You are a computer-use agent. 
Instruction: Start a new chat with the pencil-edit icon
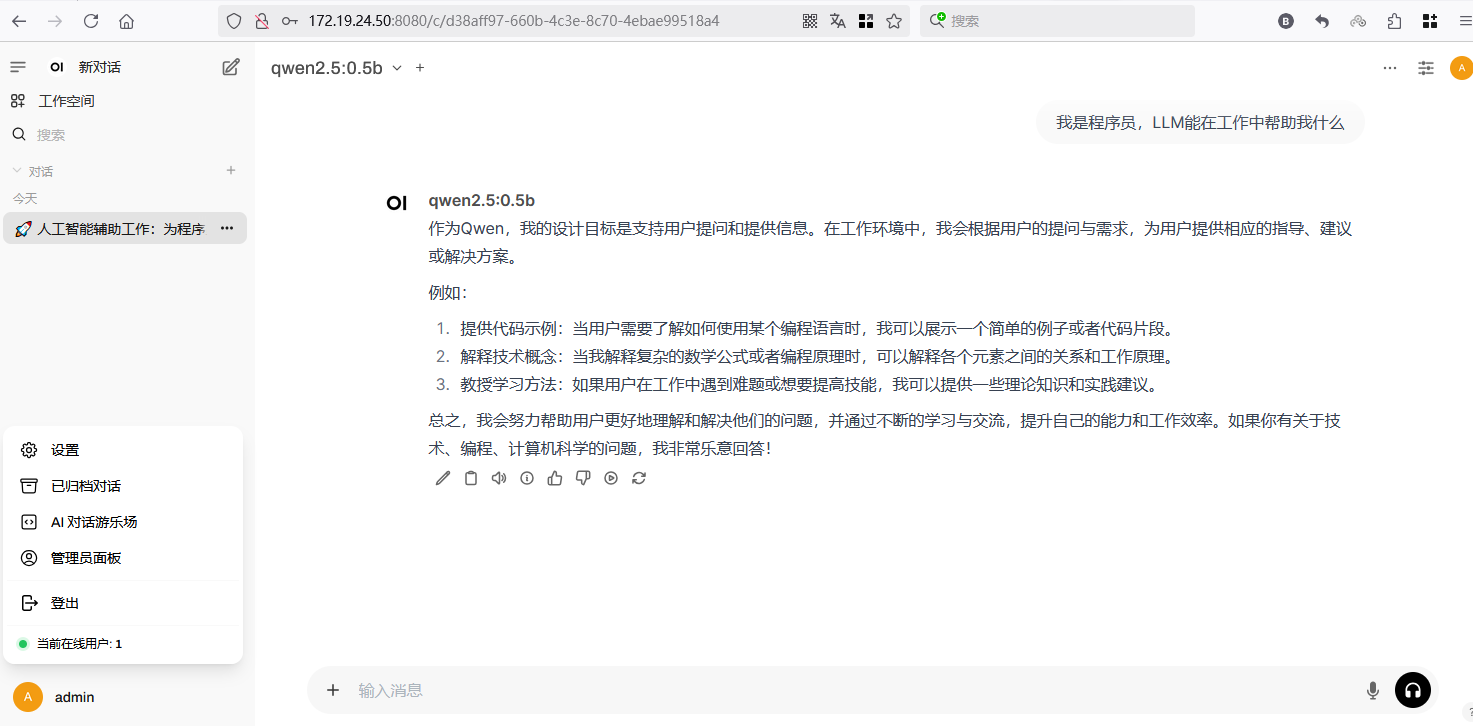(x=231, y=67)
